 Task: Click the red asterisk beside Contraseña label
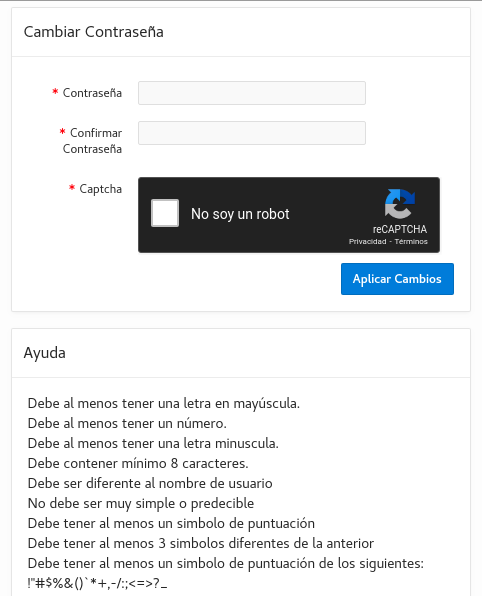click(55, 91)
